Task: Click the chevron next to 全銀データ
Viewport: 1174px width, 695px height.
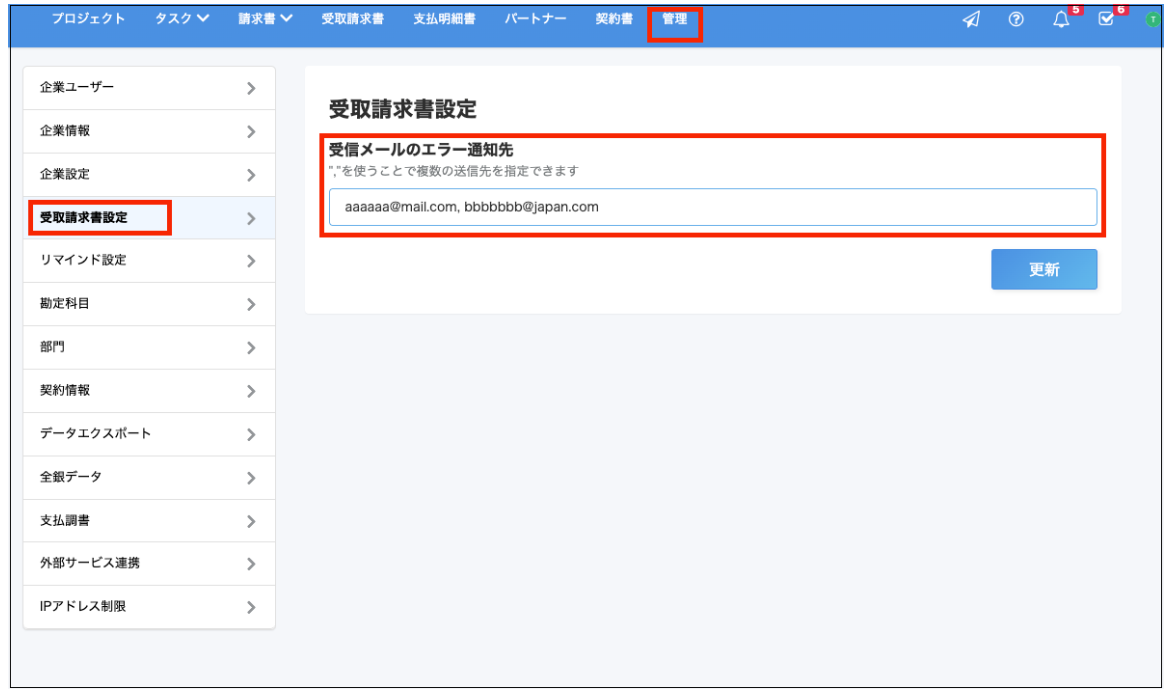Action: point(251,479)
